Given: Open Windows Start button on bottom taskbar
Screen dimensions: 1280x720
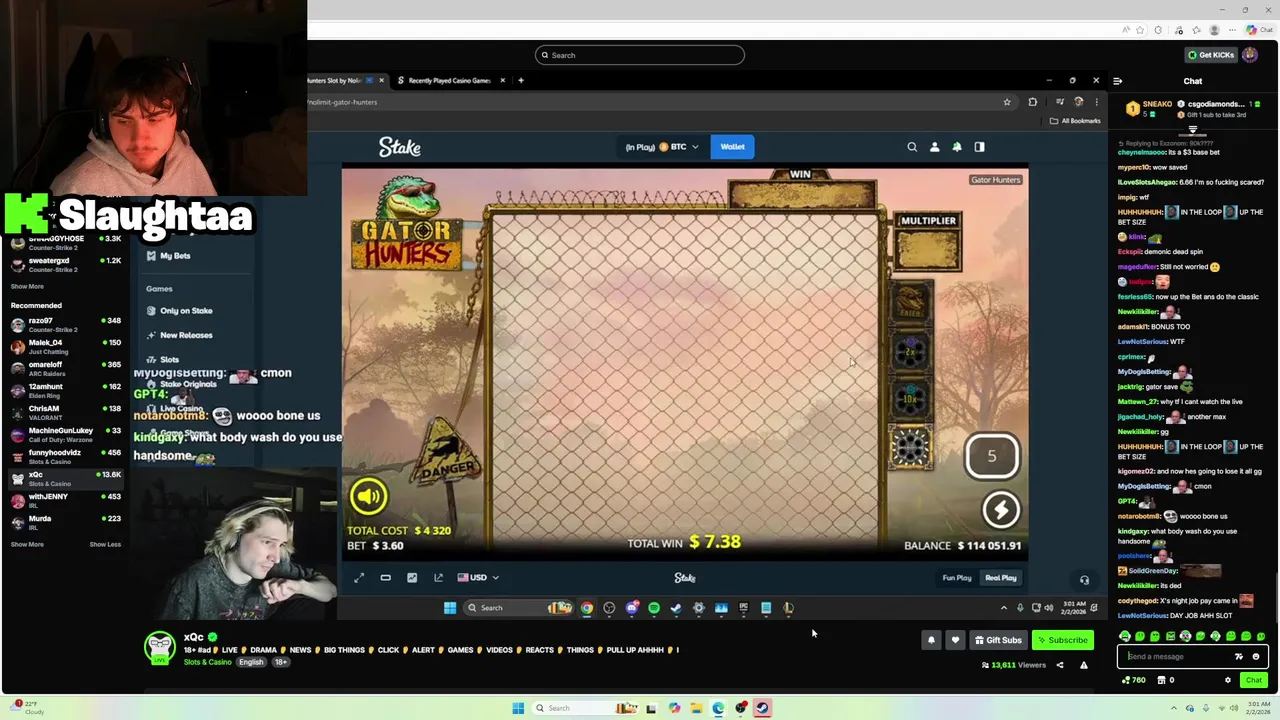Looking at the screenshot, I should point(518,708).
